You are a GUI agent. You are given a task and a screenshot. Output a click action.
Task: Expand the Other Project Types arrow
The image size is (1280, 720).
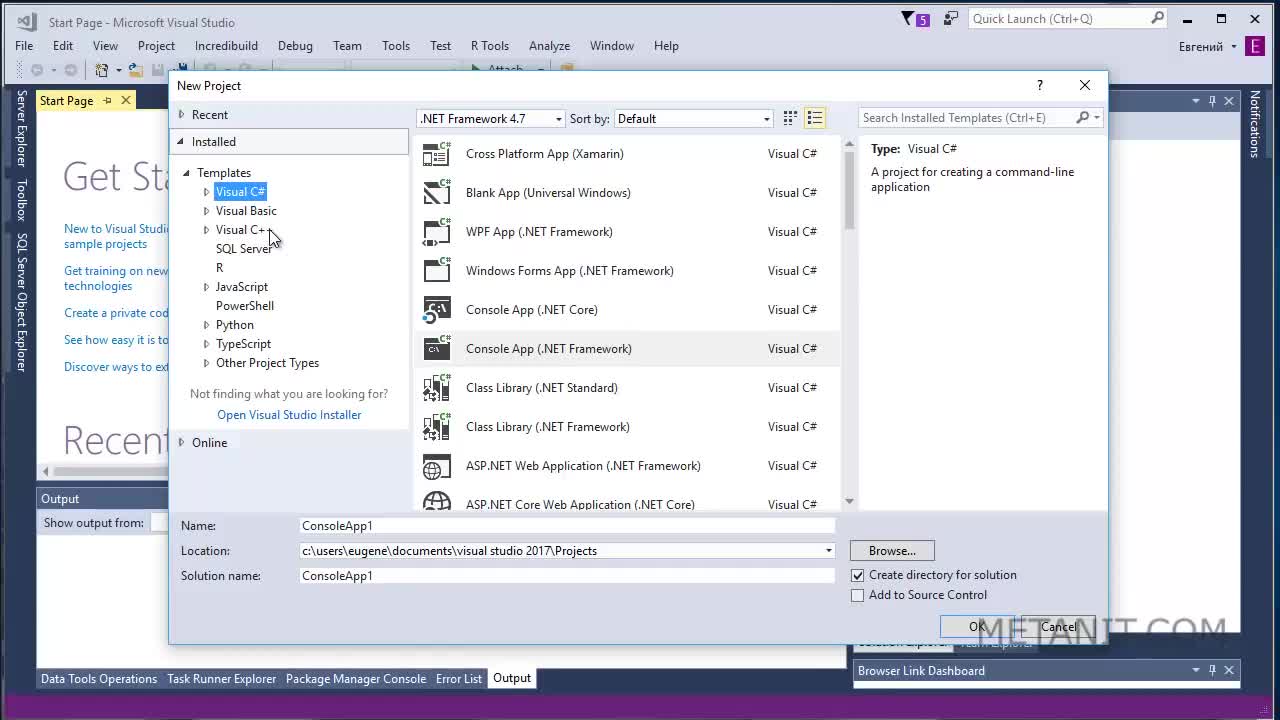(x=206, y=363)
